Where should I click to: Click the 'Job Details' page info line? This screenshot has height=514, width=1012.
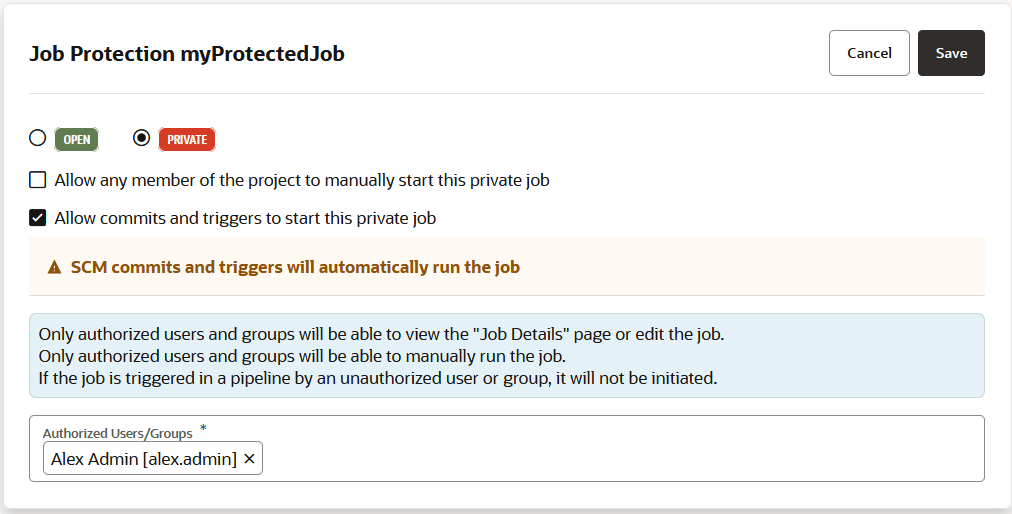(380, 335)
